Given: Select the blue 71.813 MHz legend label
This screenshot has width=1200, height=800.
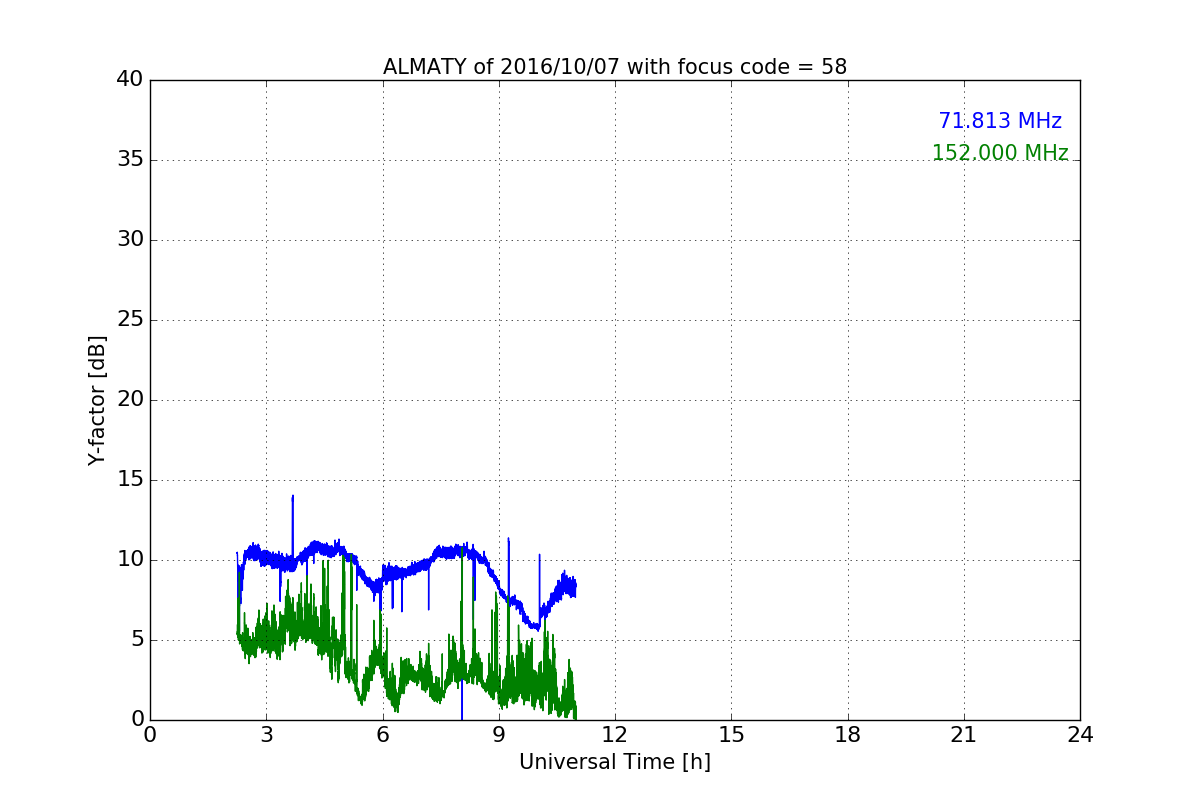Looking at the screenshot, I should coord(1000,121).
